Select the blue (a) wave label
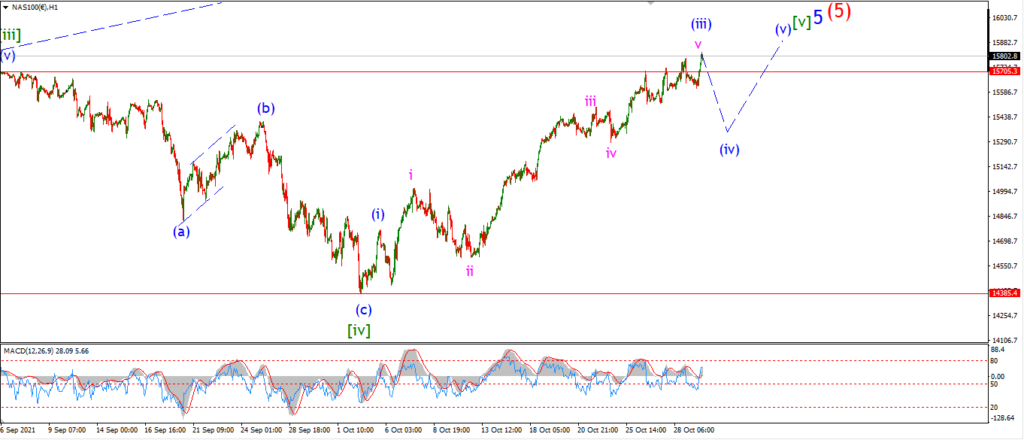The image size is (1024, 440). 181,231
